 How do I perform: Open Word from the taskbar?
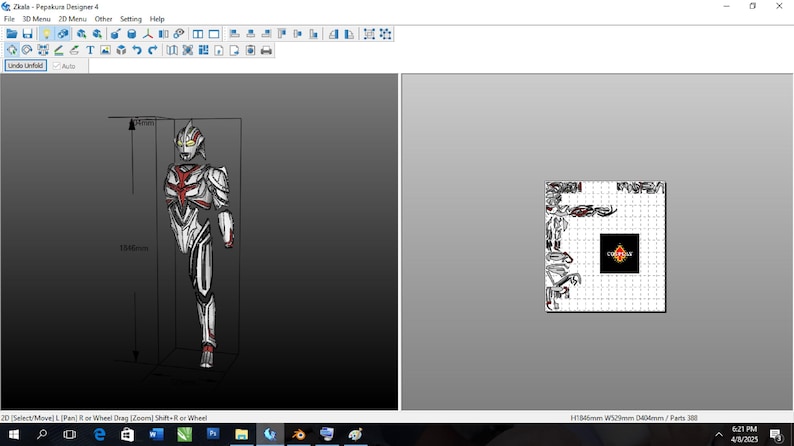156,434
